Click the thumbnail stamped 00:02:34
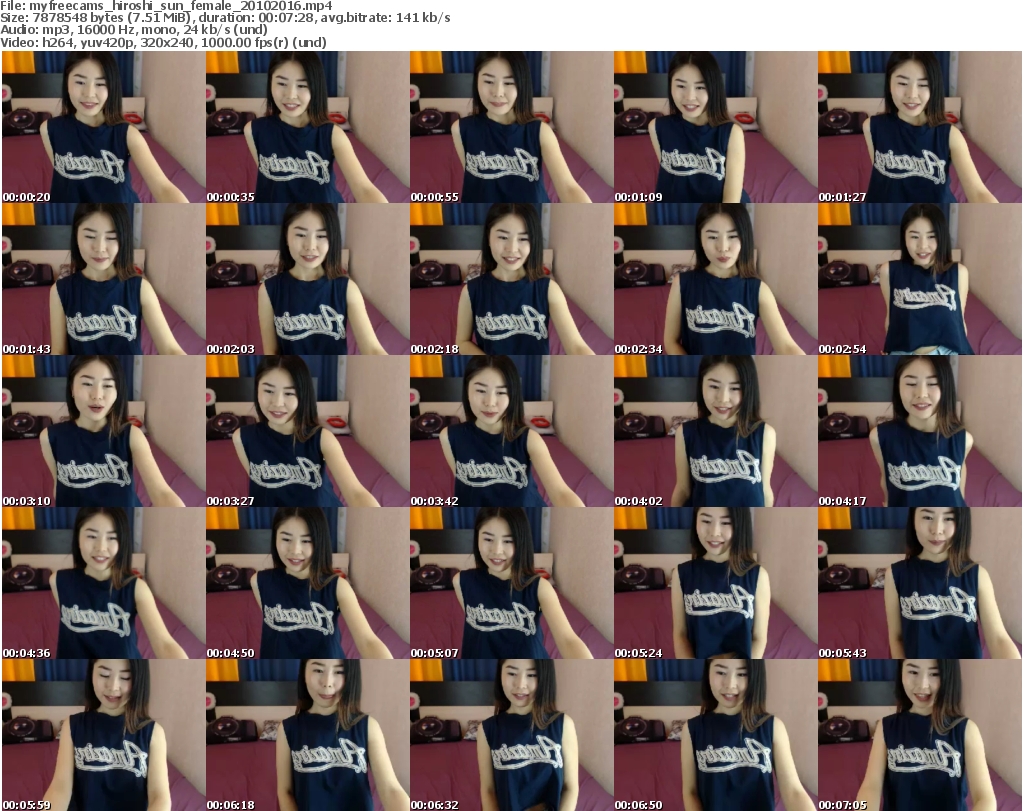The height and width of the screenshot is (811, 1024). click(x=715, y=279)
